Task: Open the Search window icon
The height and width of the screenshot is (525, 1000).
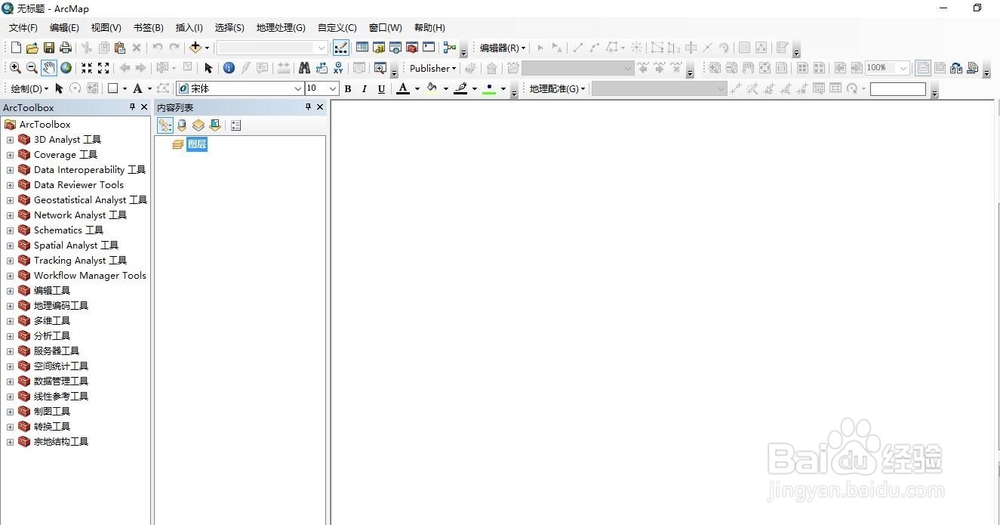Action: coord(395,47)
